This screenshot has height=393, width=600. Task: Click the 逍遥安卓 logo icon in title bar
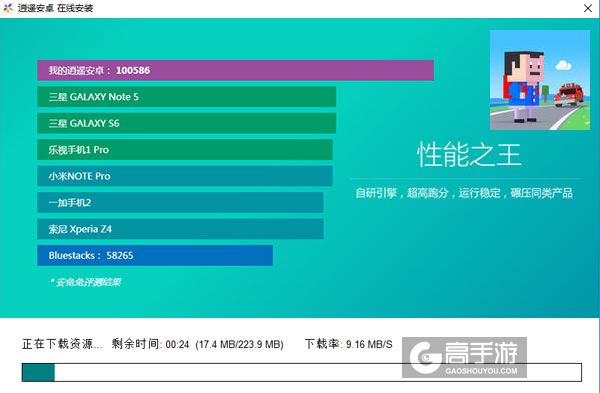[x=8, y=8]
